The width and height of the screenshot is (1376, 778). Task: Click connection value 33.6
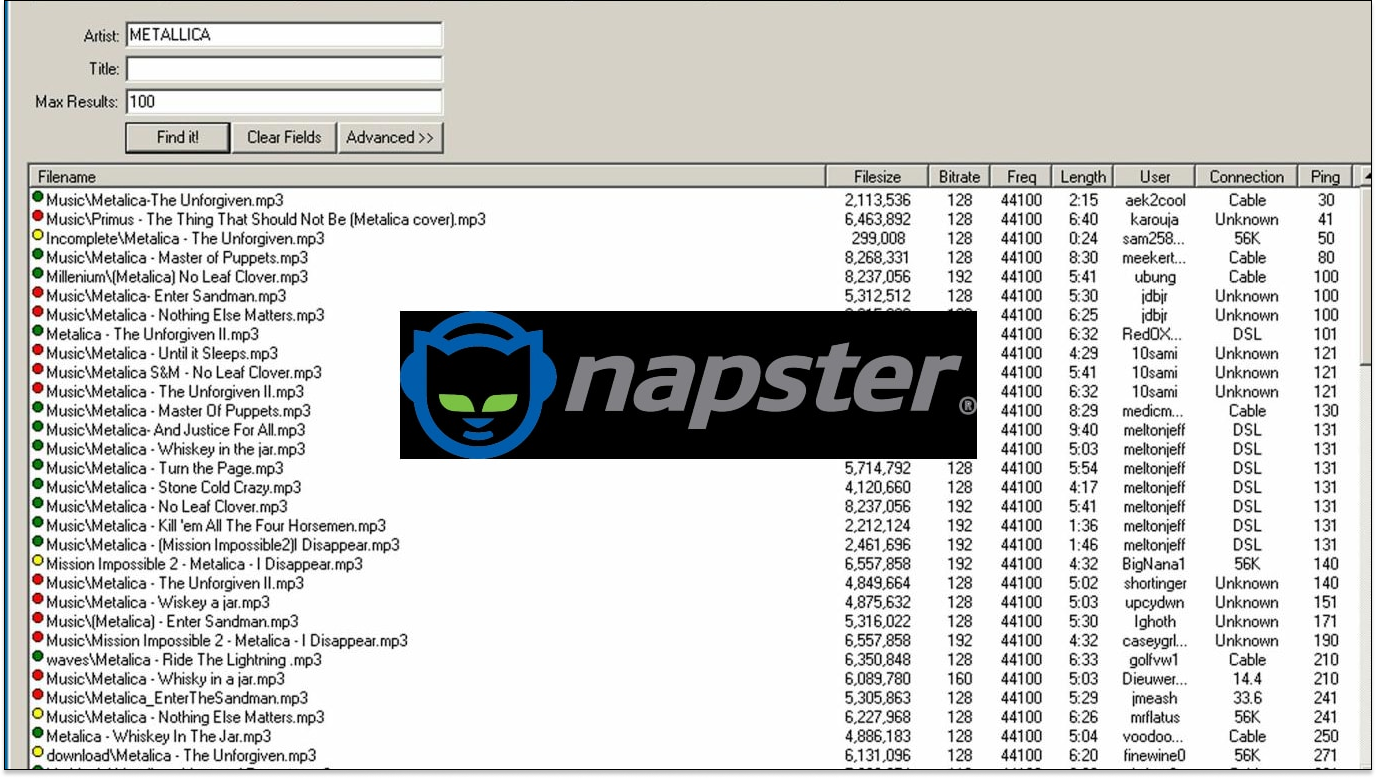[x=1246, y=698]
